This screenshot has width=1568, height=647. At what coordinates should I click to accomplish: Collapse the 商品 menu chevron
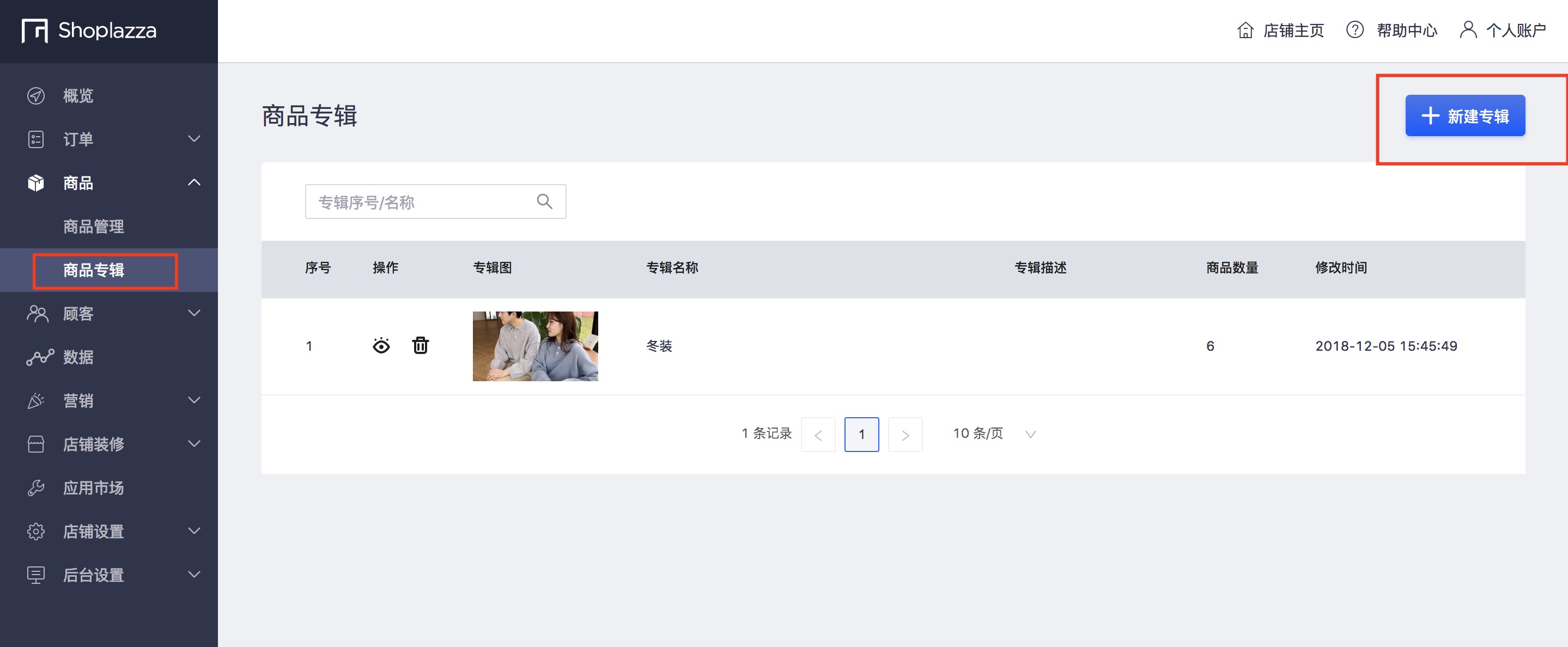pyautogui.click(x=194, y=182)
